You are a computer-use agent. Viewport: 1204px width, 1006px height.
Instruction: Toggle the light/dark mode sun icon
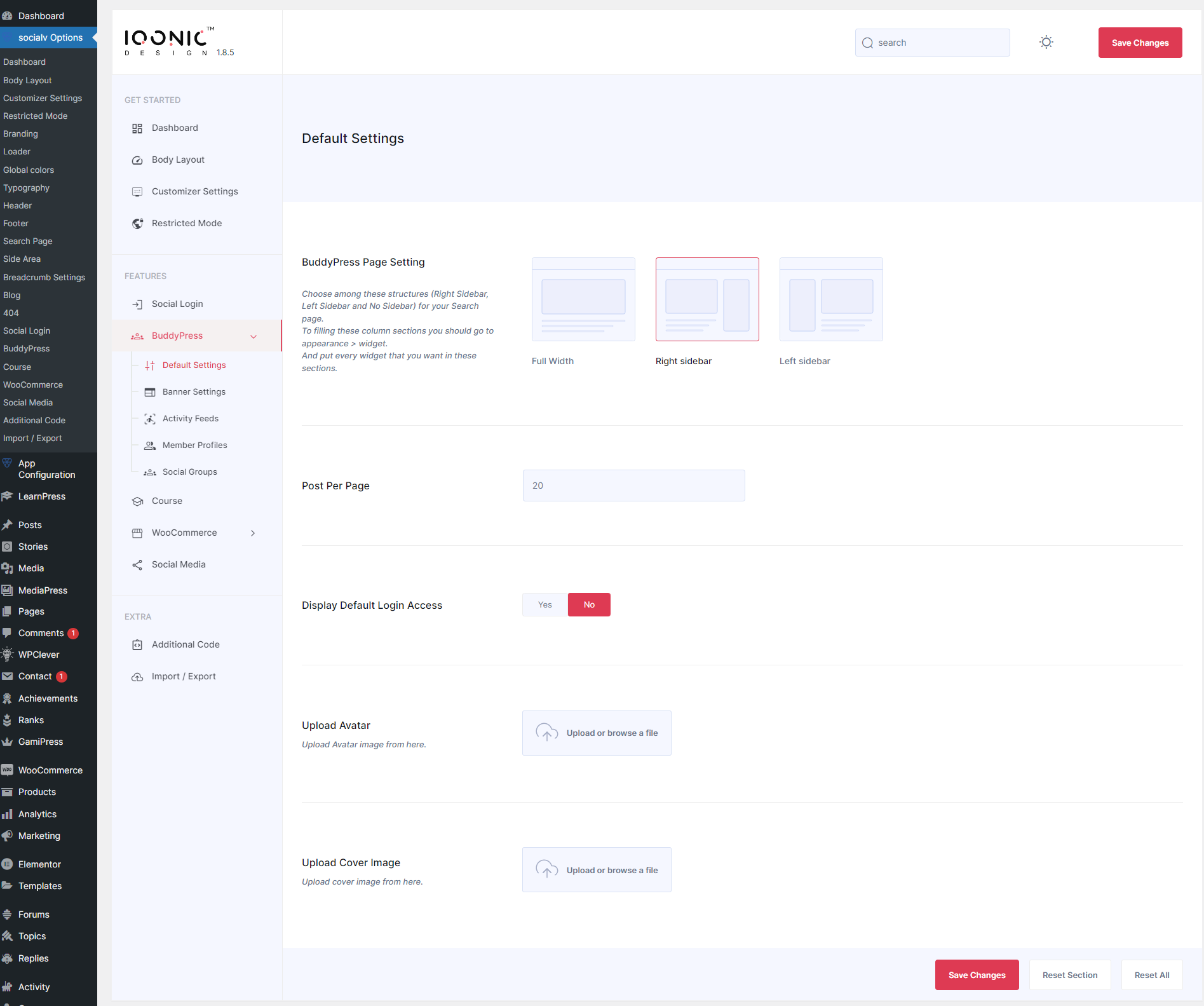(1046, 43)
